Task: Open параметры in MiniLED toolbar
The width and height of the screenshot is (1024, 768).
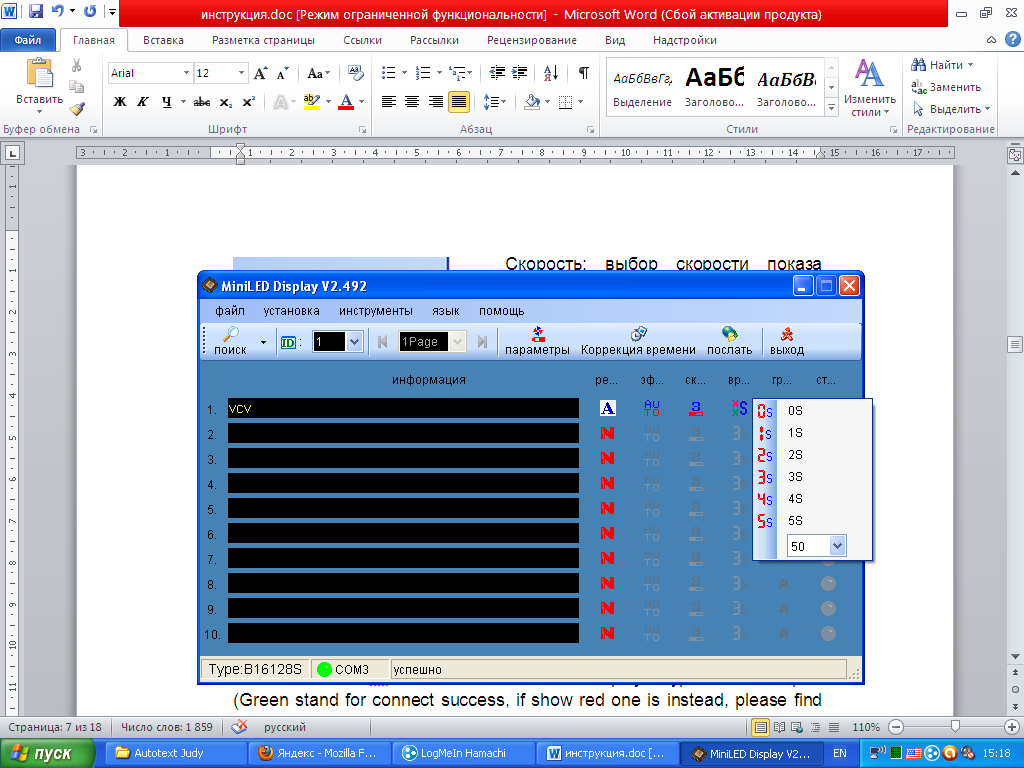Action: [x=537, y=342]
